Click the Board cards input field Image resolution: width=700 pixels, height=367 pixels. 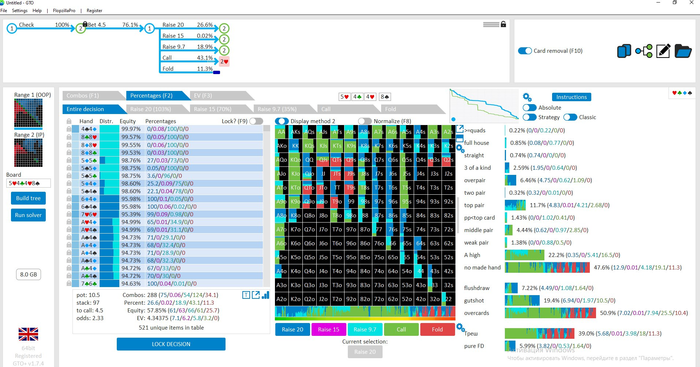(28, 183)
